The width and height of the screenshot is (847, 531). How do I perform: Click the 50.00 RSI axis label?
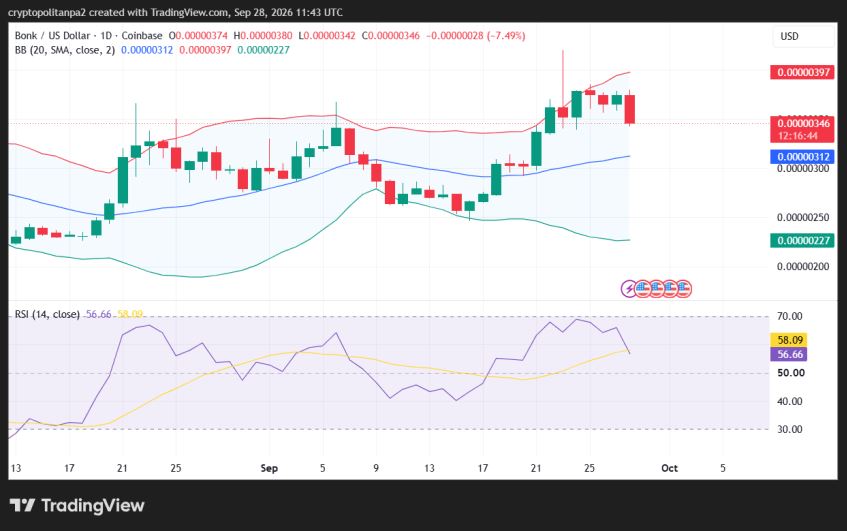click(x=791, y=373)
